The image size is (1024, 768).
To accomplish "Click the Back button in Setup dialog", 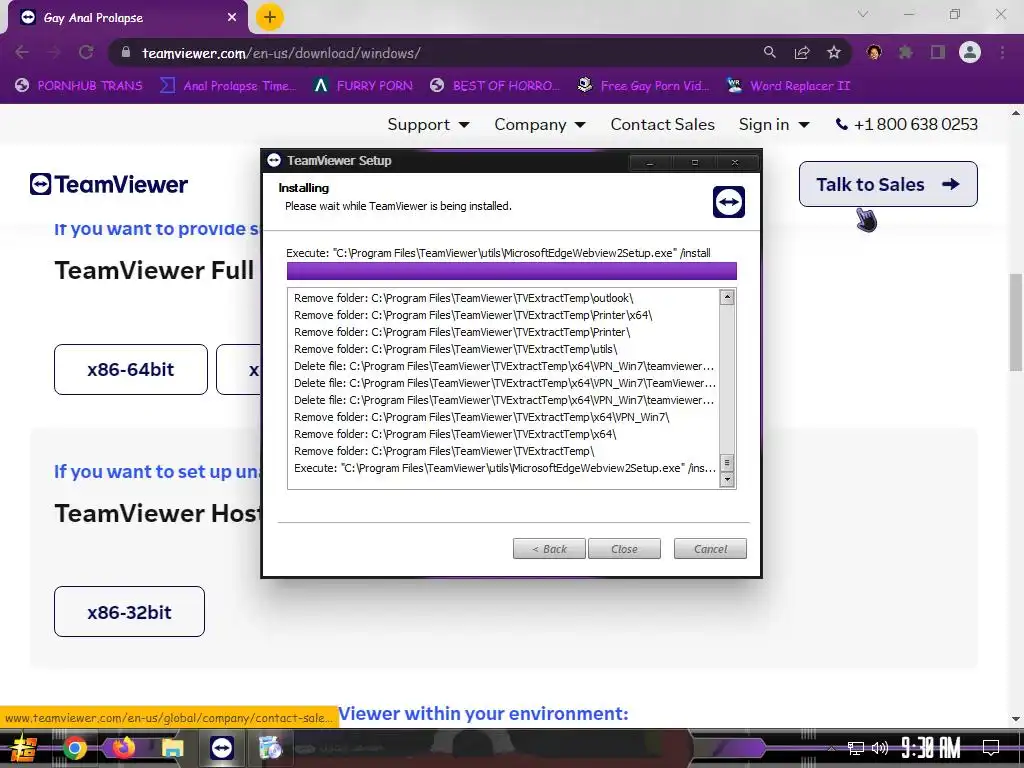I will (x=549, y=549).
